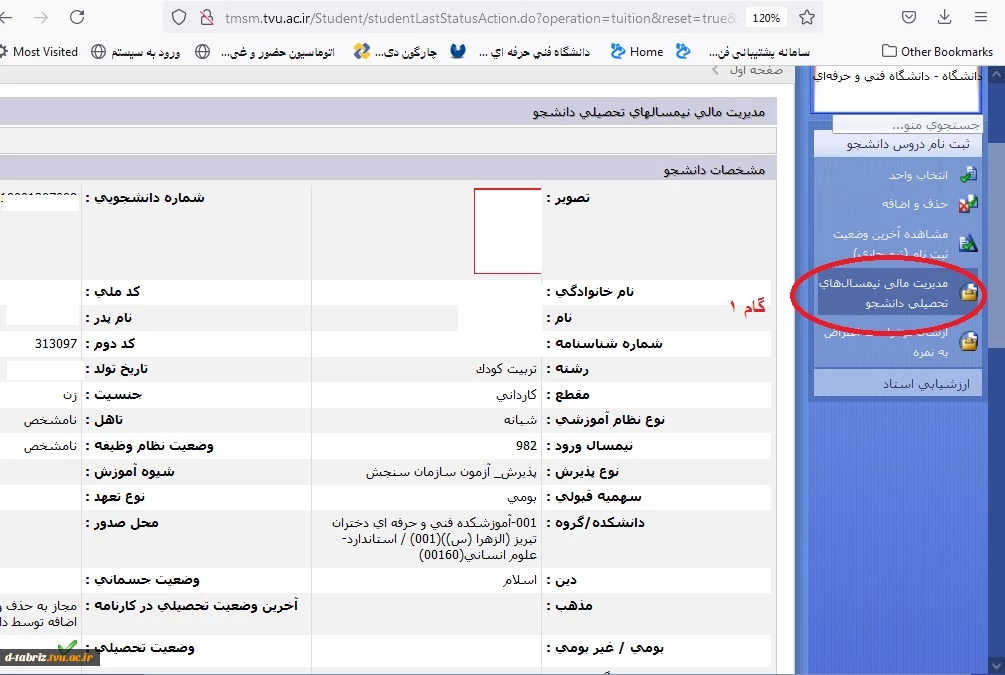Click the blue icon bookmark after Home
This screenshot has width=1005, height=675.
pos(683,51)
